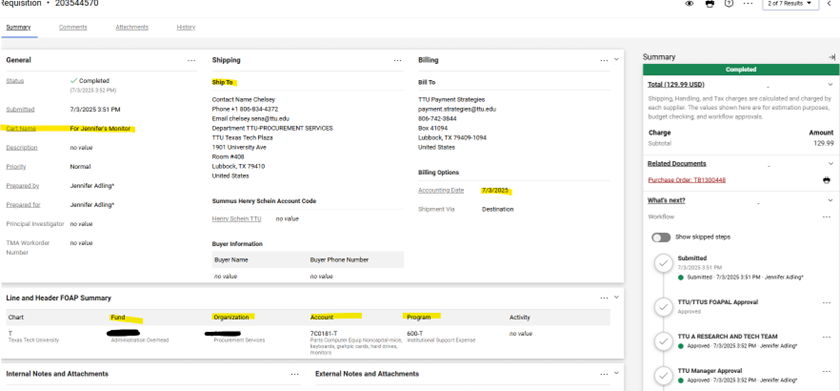840x391 pixels.
Task: Open Internal Notes and Attachments three-dot menu
Action: click(295, 374)
